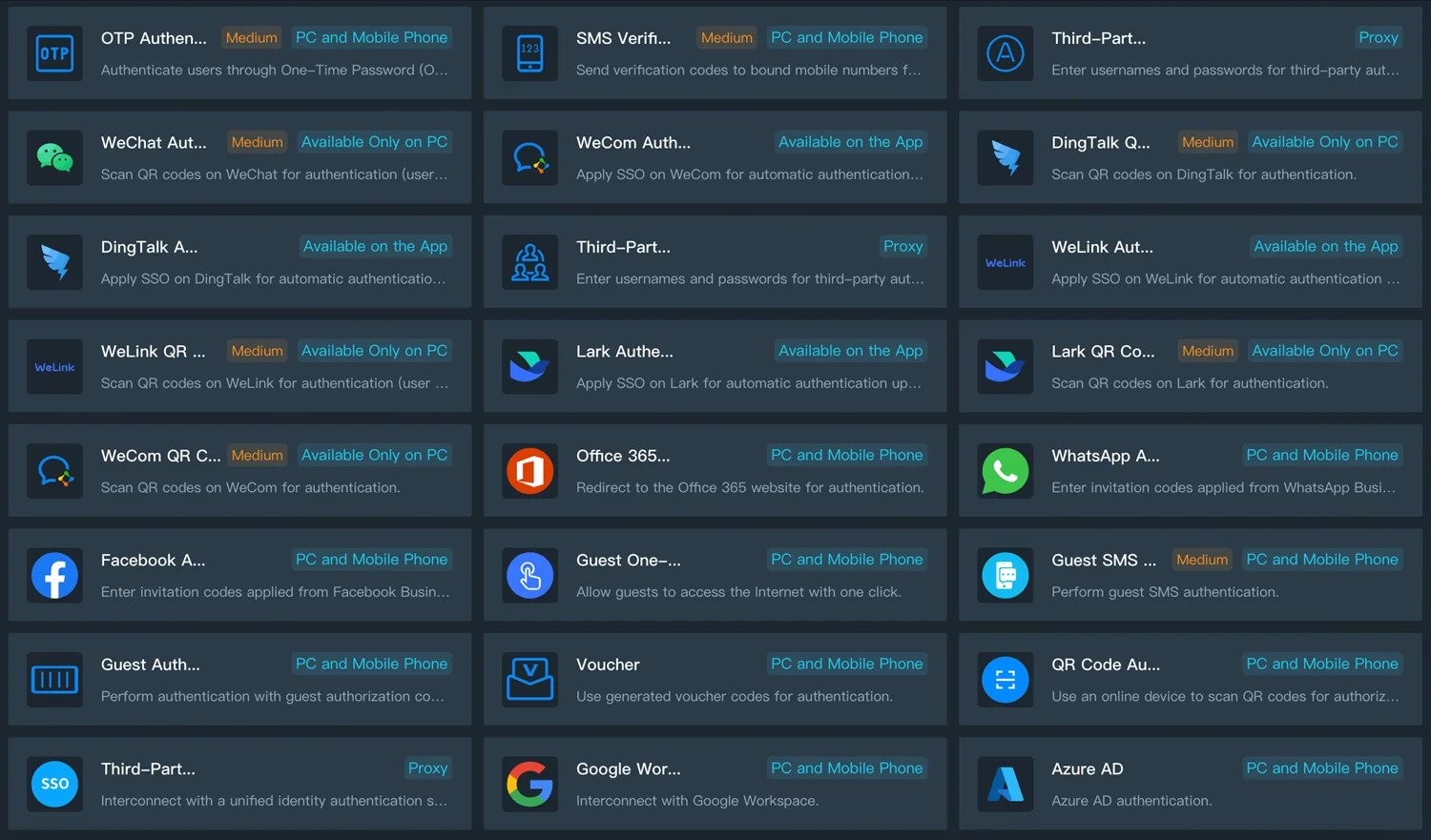The height and width of the screenshot is (840, 1431).
Task: Click "Redirect to the Office 365 website" description
Action: tap(750, 487)
